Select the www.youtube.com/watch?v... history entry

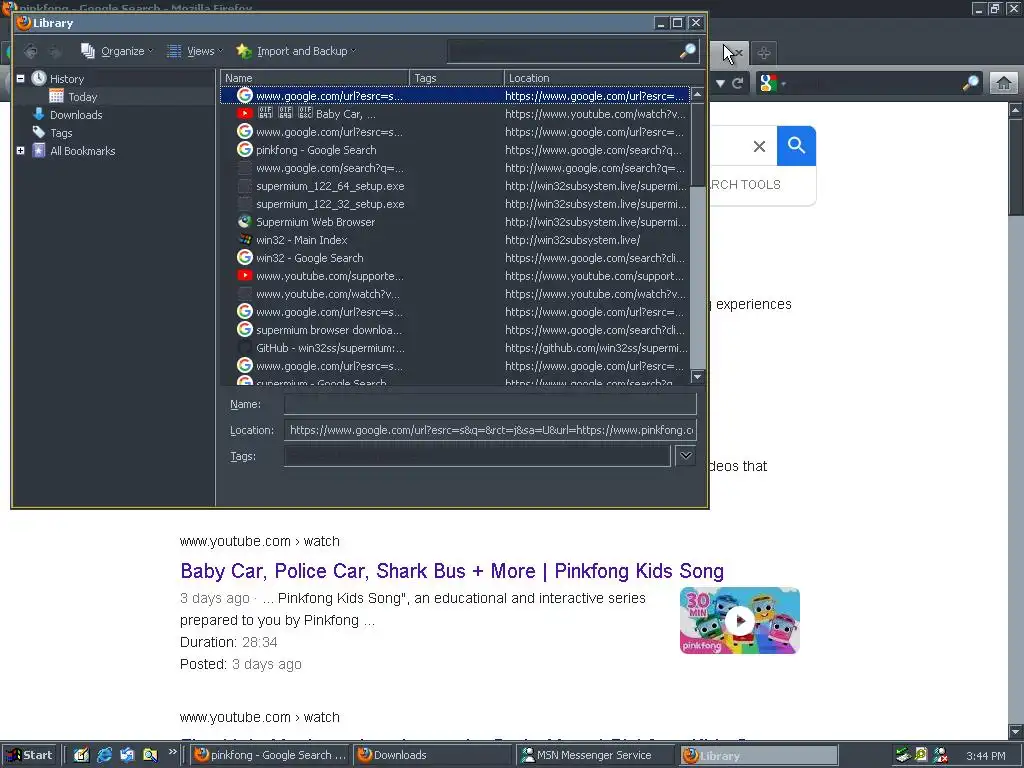click(455, 294)
